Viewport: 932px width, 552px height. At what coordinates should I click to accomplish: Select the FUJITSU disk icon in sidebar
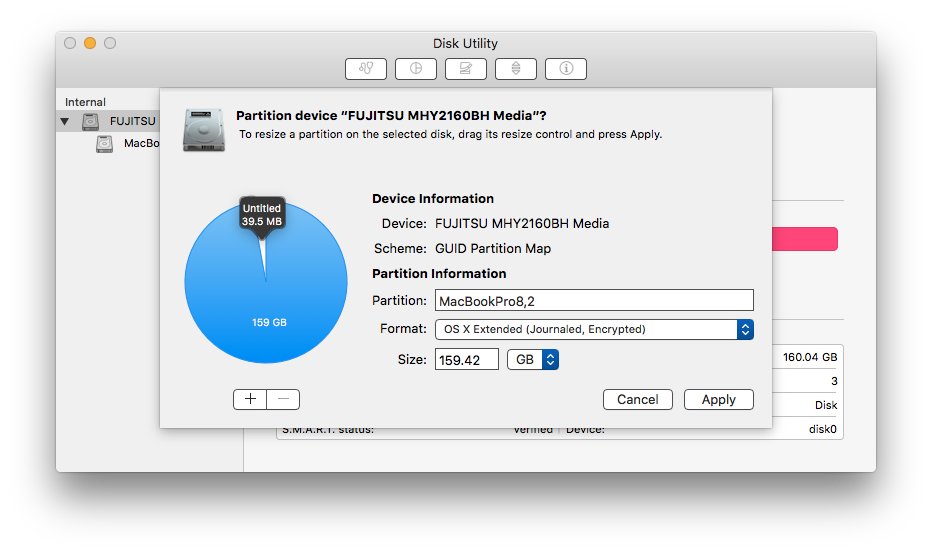pos(90,121)
